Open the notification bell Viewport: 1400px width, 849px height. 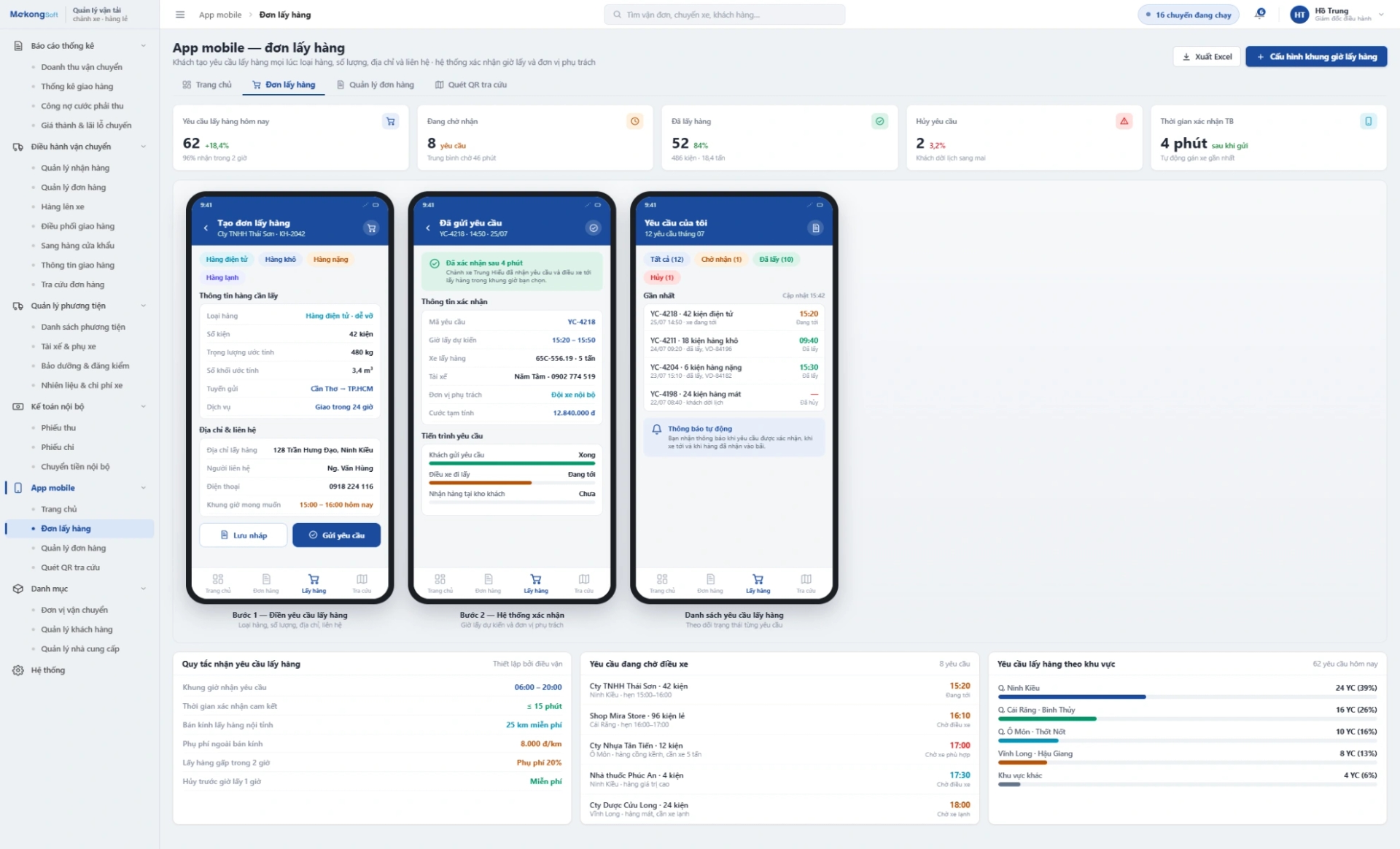(x=1260, y=14)
